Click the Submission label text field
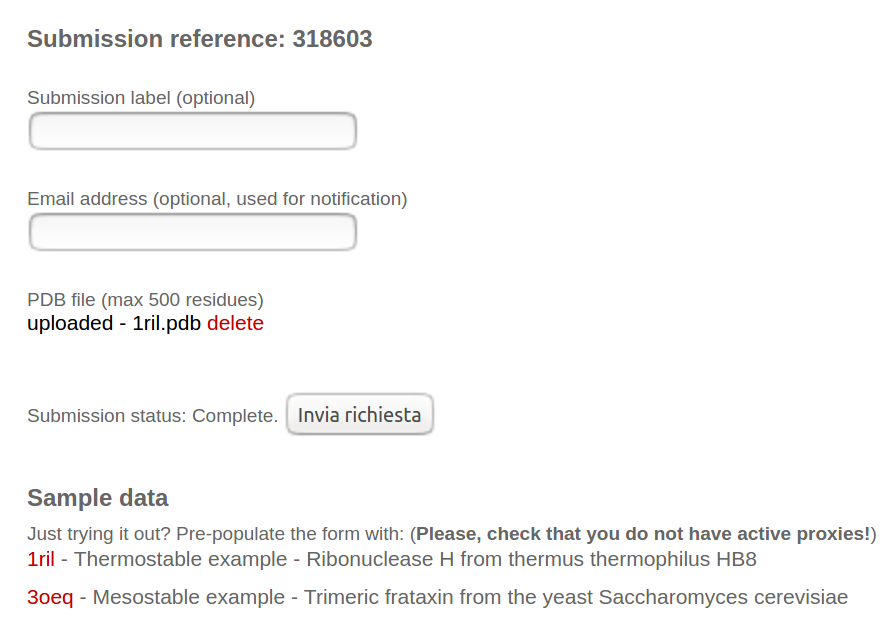Viewport: 890px width, 632px height. 193,132
